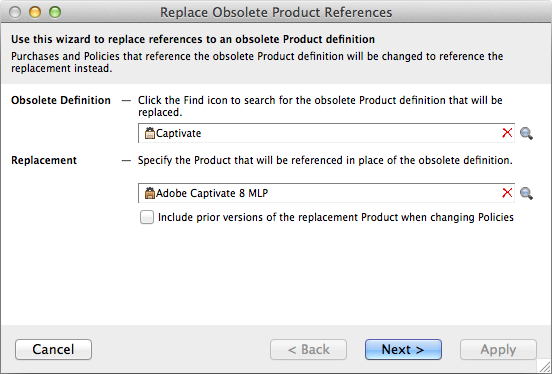Clear the Captivate obsolete definition with red X
The width and height of the screenshot is (552, 374).
(x=507, y=133)
